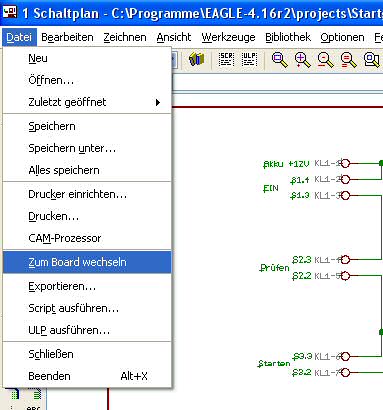Open the Optionen menu
Image resolution: width=383 pixels, height=410 pixels.
(x=342, y=37)
